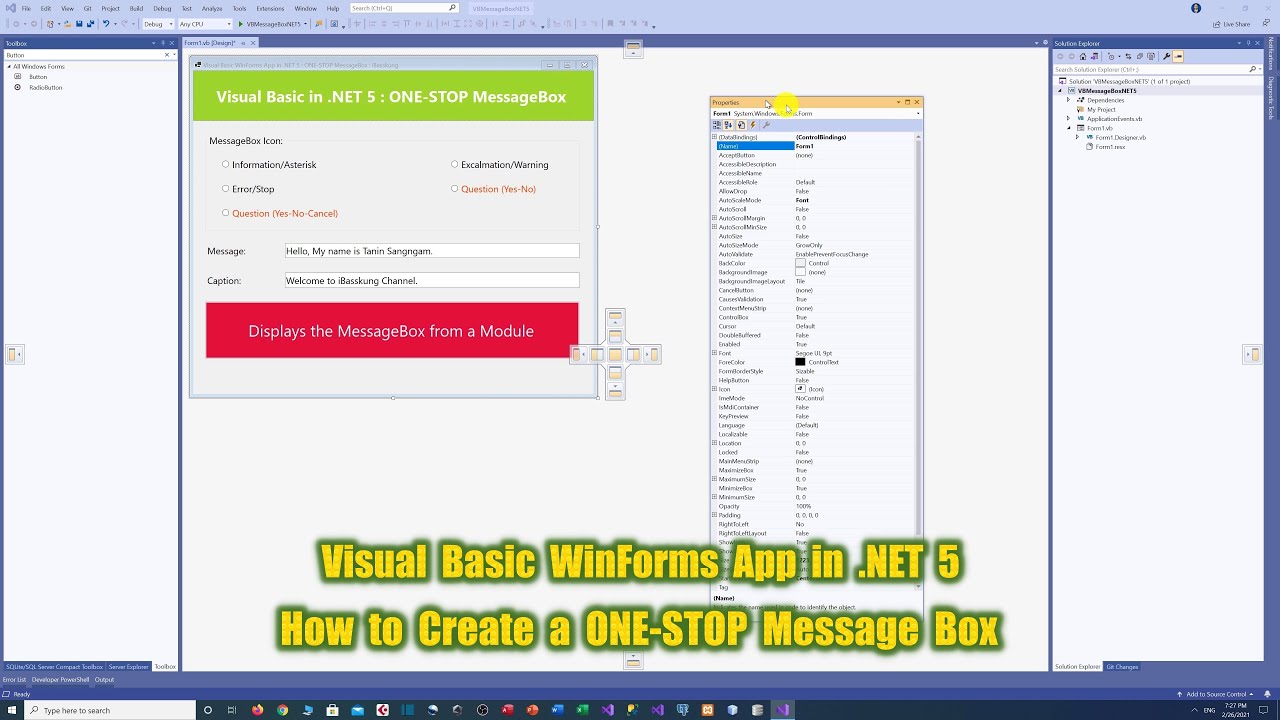Open the Analyze menu
This screenshot has height=720, width=1280.
pos(212,8)
